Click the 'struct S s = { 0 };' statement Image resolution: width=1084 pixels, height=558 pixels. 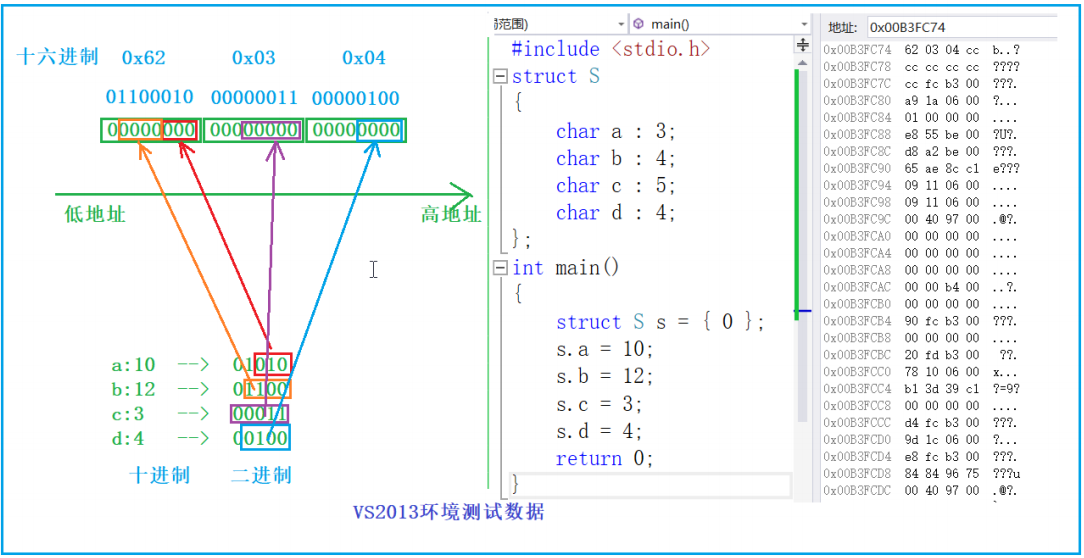660,322
